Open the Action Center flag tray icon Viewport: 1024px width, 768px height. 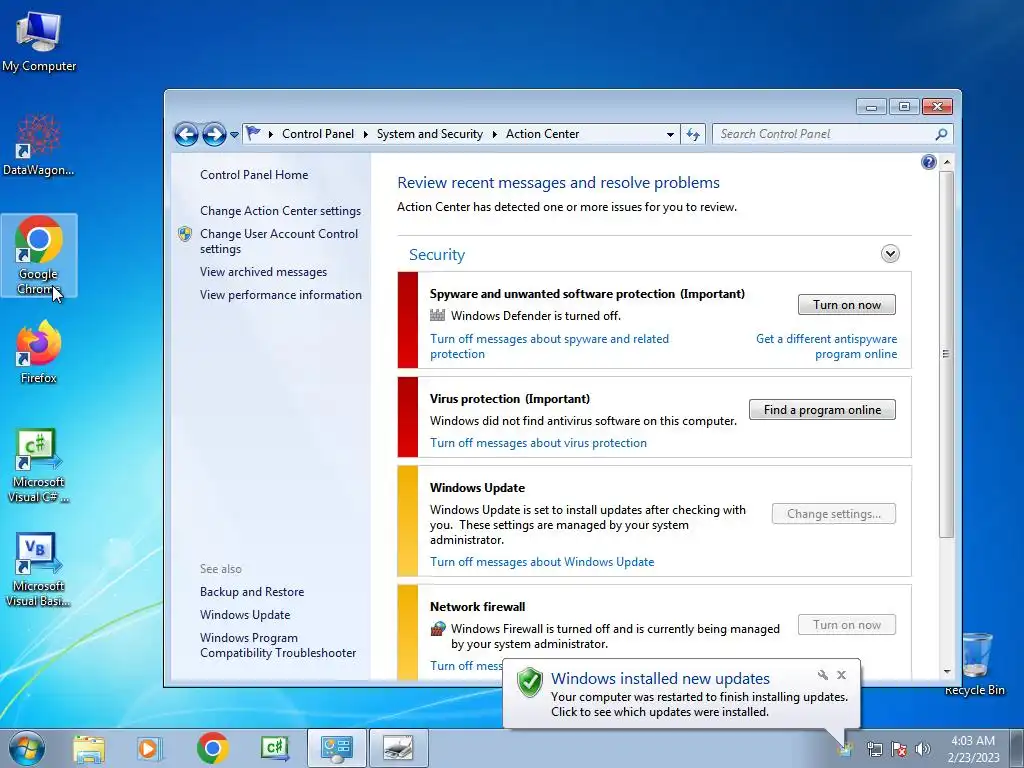coord(899,749)
